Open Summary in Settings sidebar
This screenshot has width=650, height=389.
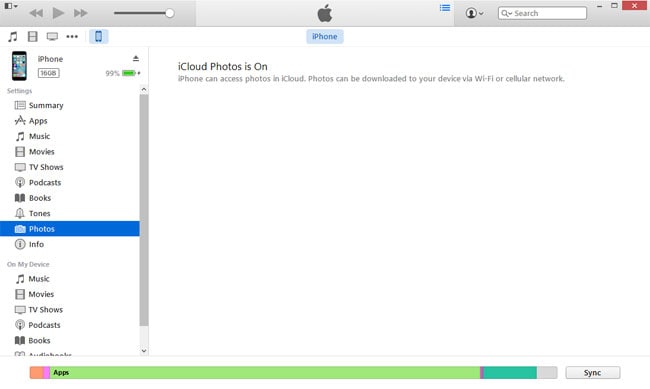[70, 105]
